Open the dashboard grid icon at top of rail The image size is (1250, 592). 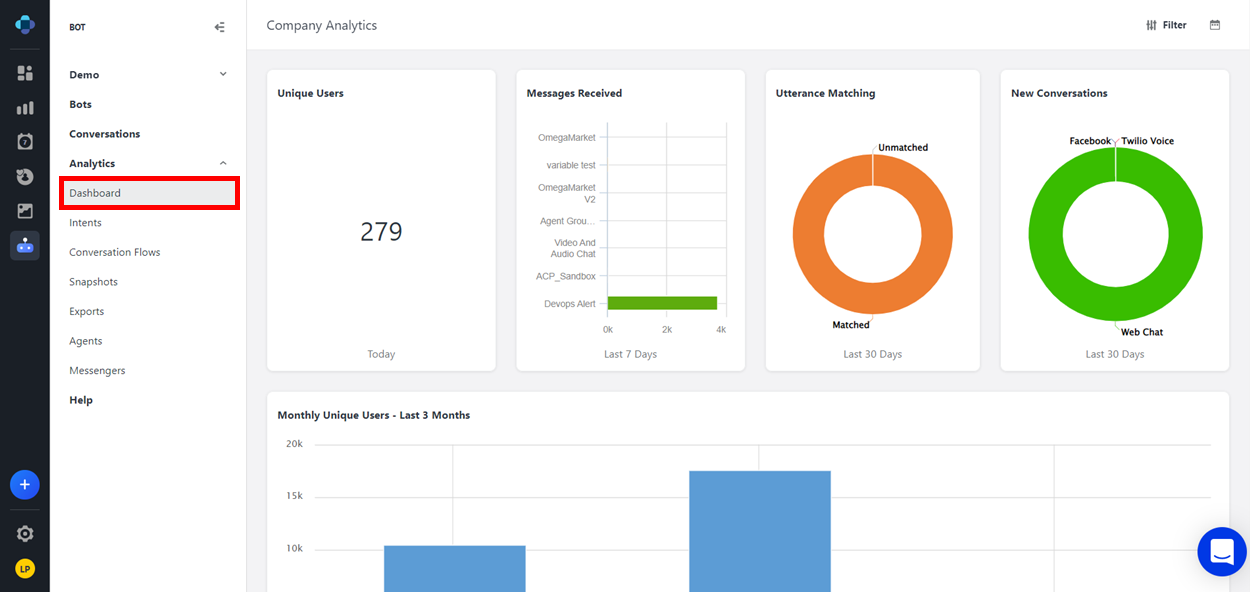[x=24, y=72]
